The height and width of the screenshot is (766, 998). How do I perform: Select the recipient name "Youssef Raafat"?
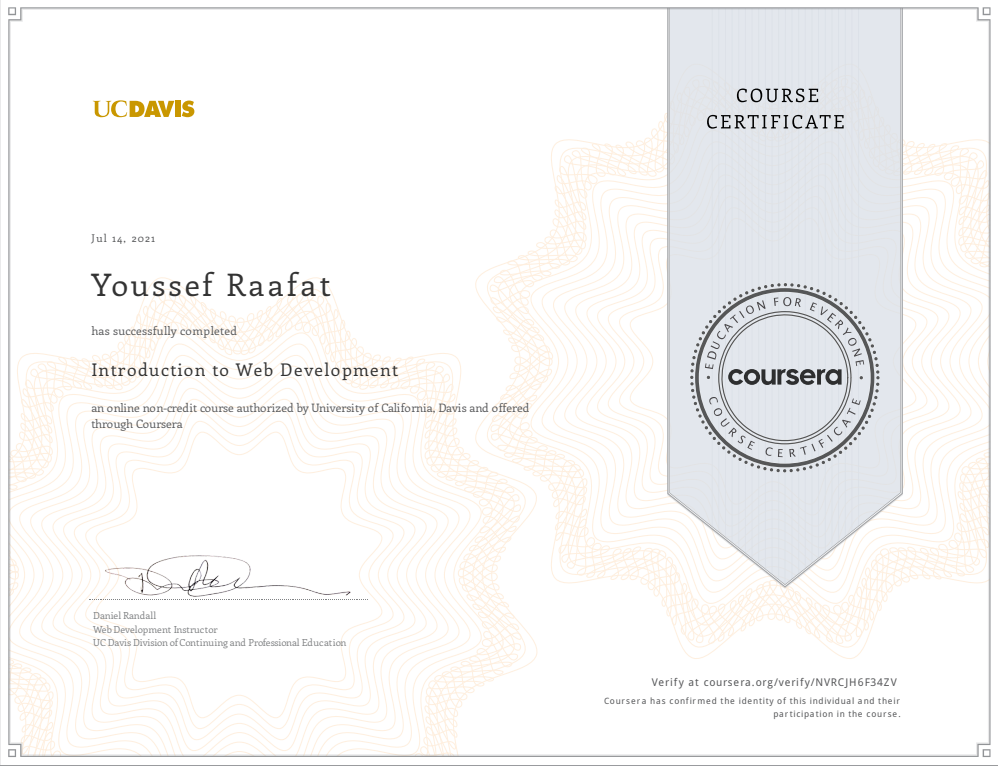[211, 285]
